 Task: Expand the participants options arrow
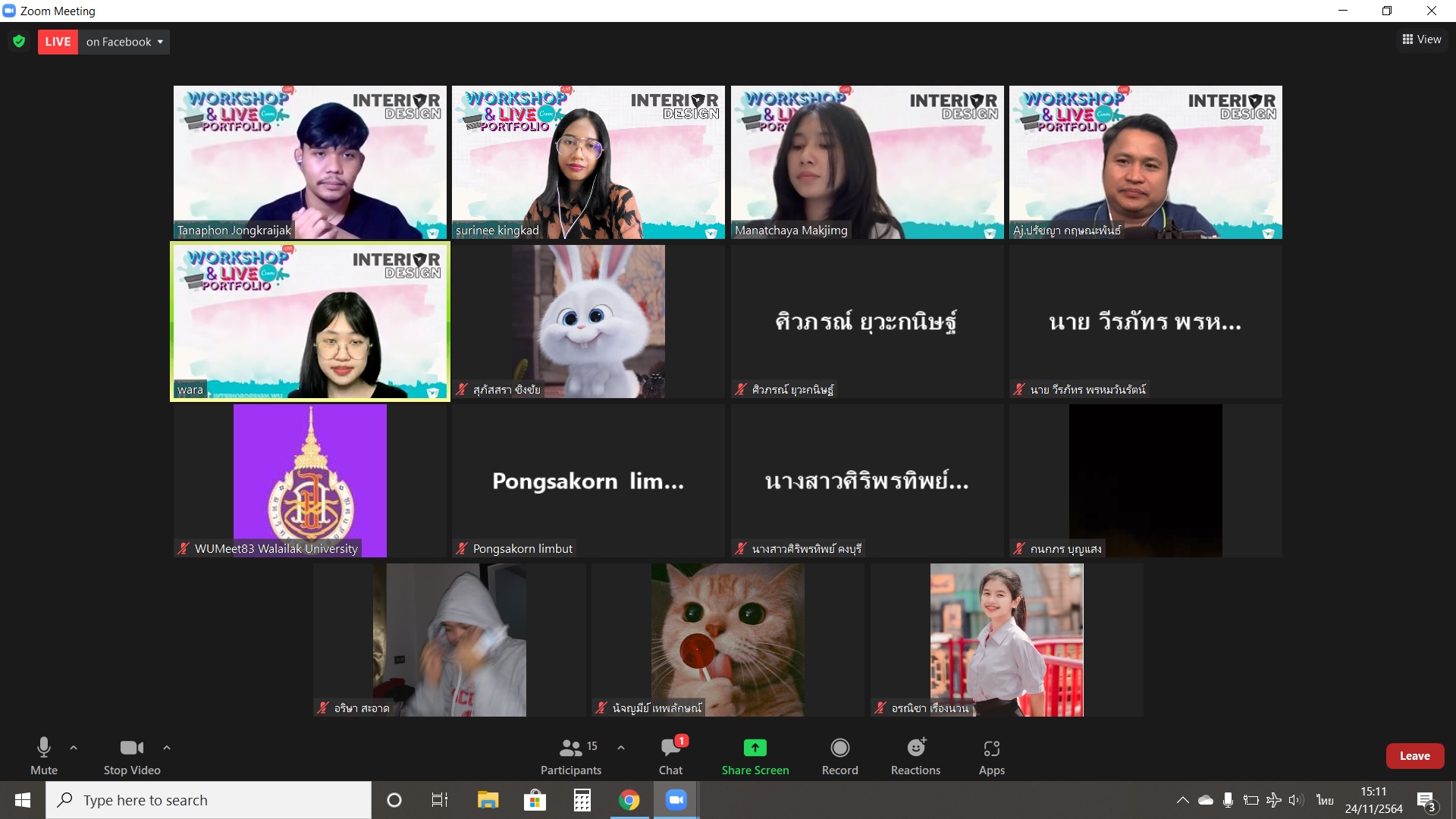point(621,748)
